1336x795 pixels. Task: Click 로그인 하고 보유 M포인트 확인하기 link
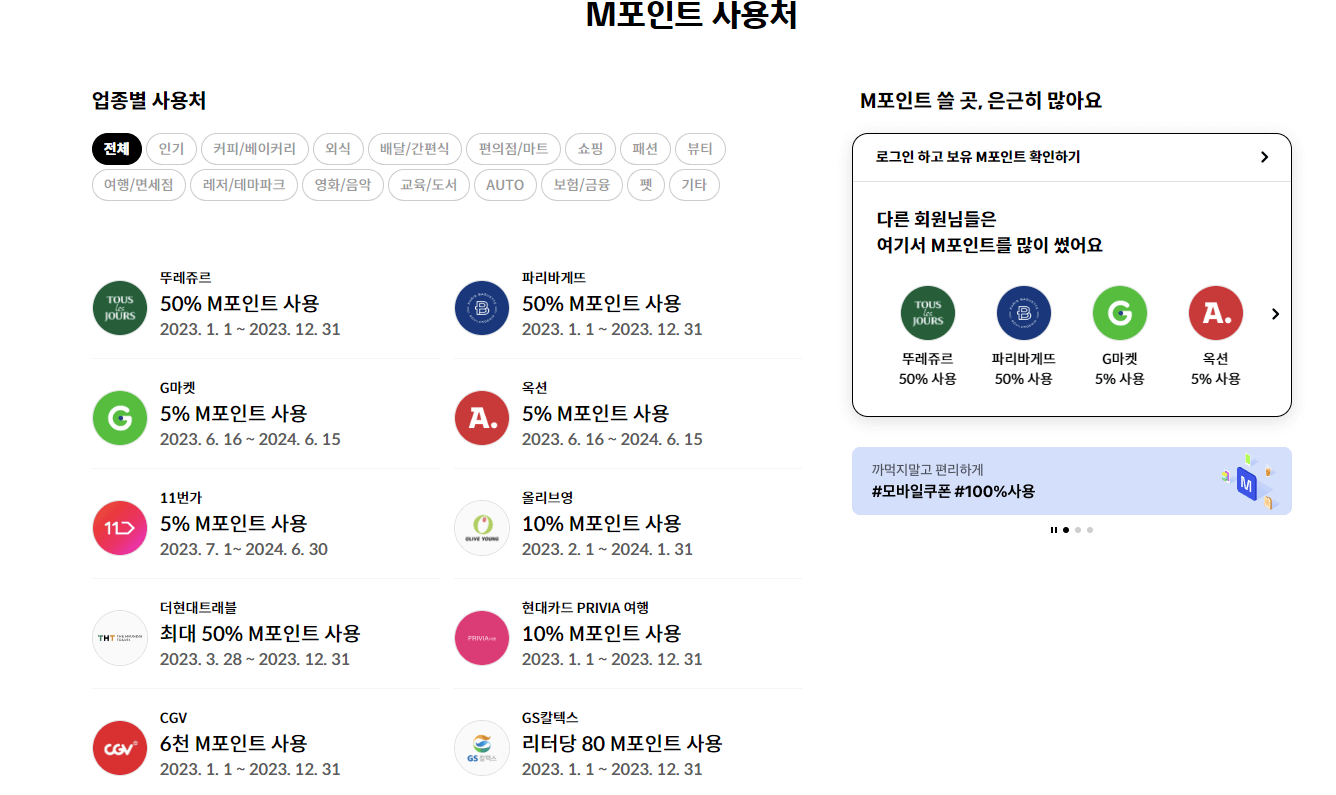(1072, 157)
